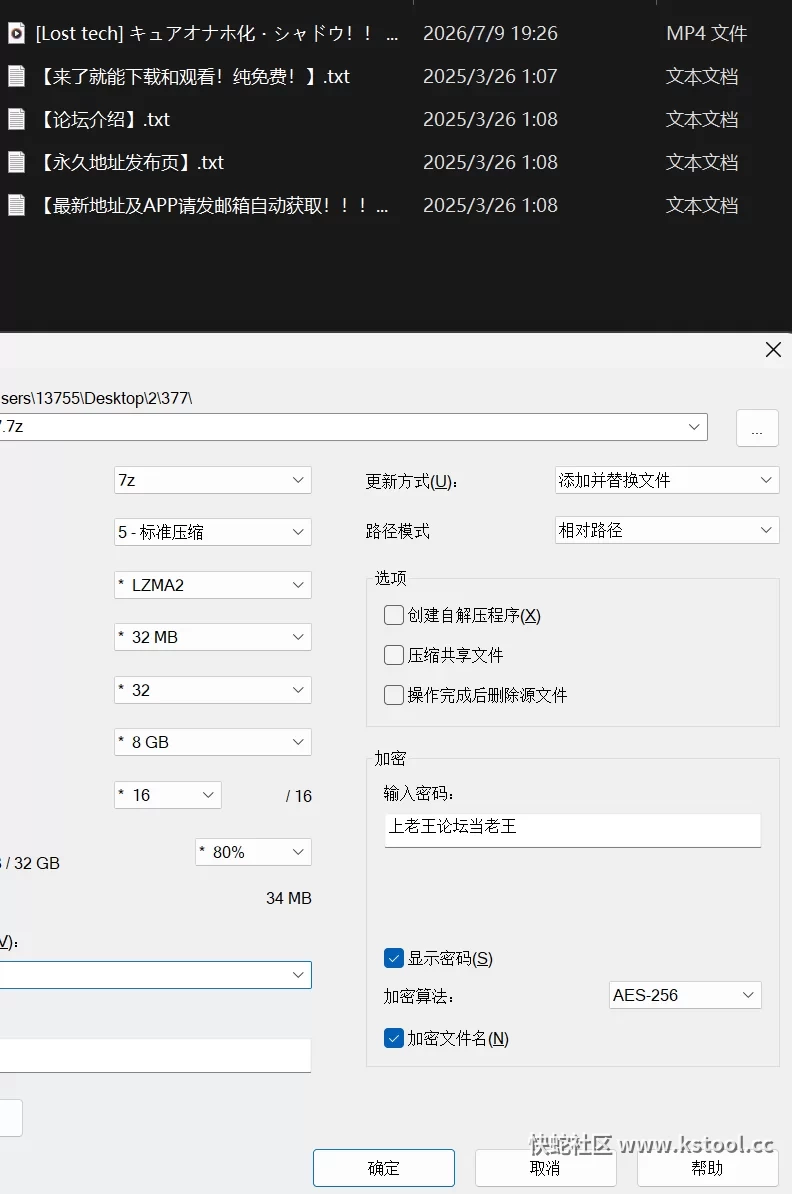Uncheck 显示密码(S) checkbox

pyautogui.click(x=394, y=958)
